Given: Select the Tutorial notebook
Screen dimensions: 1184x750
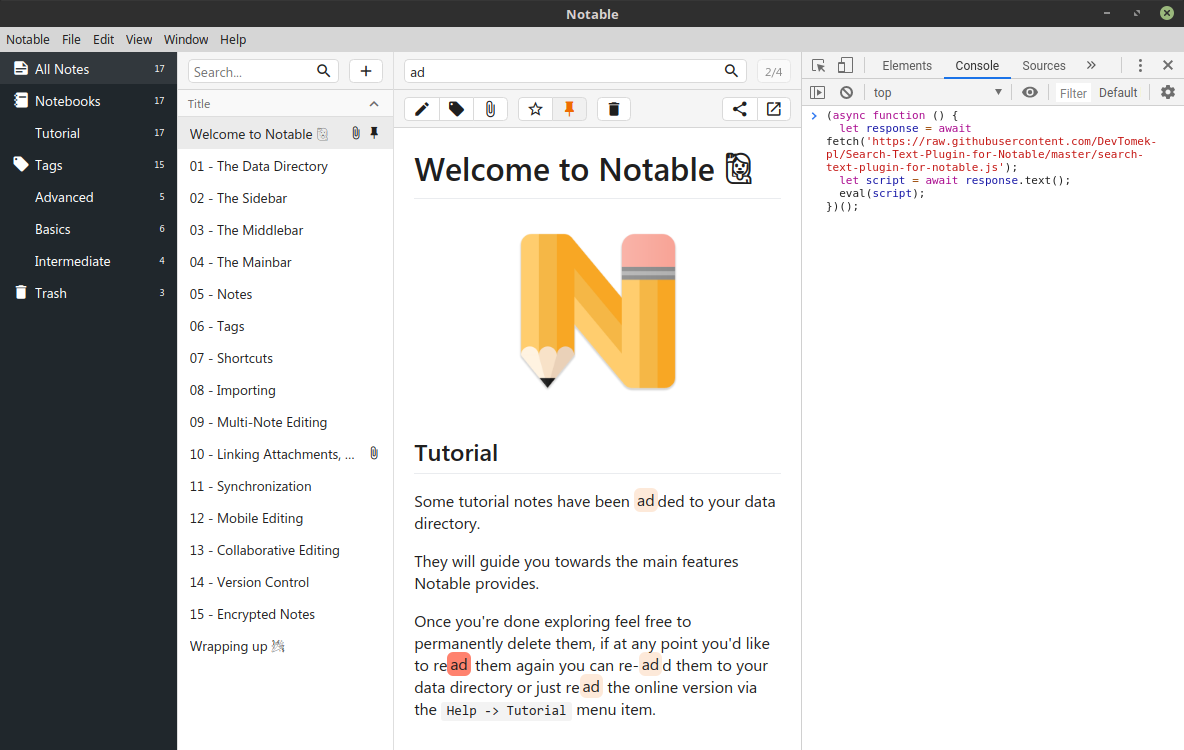Looking at the screenshot, I should click(88, 133).
